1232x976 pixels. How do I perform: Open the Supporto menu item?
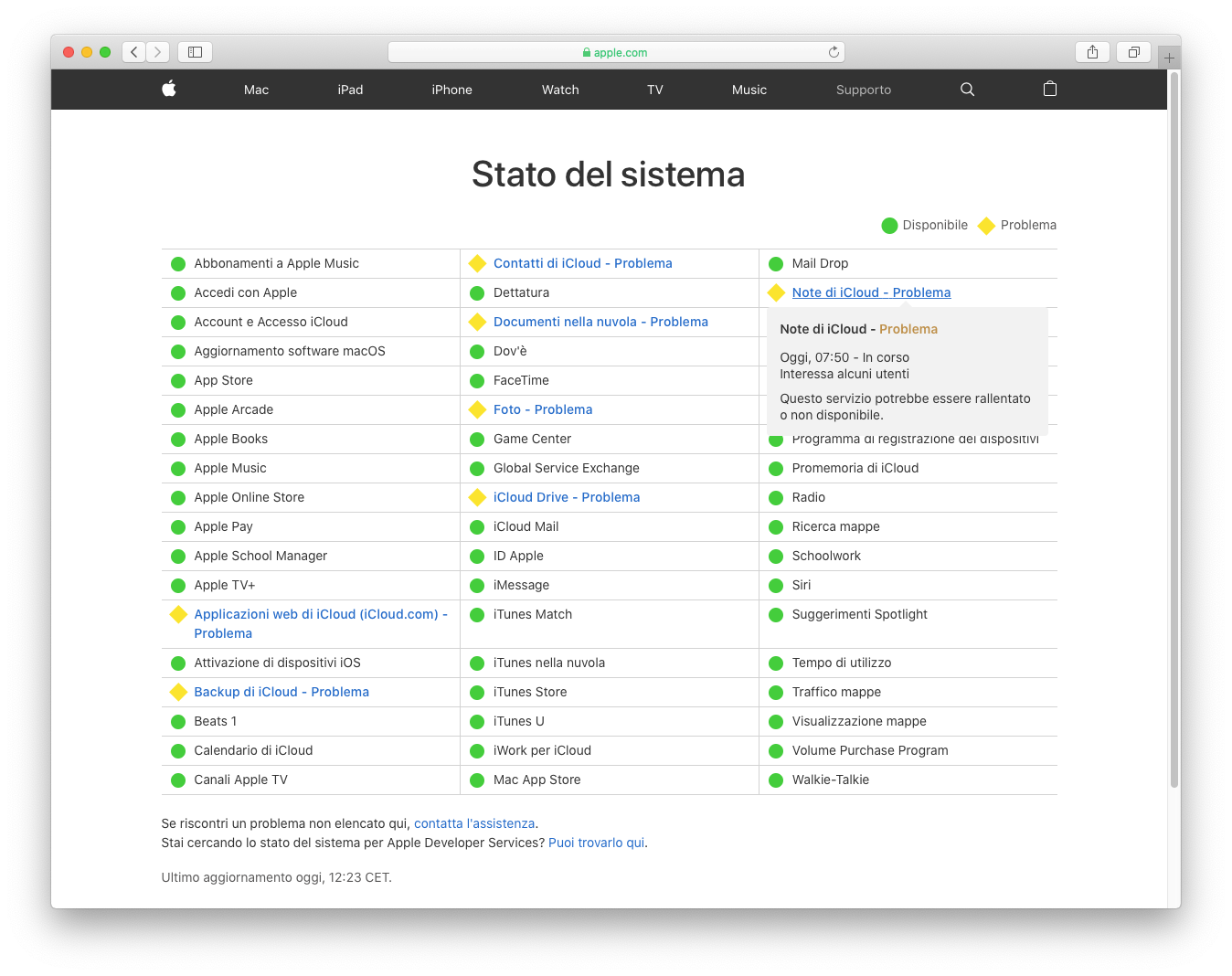[x=863, y=90]
